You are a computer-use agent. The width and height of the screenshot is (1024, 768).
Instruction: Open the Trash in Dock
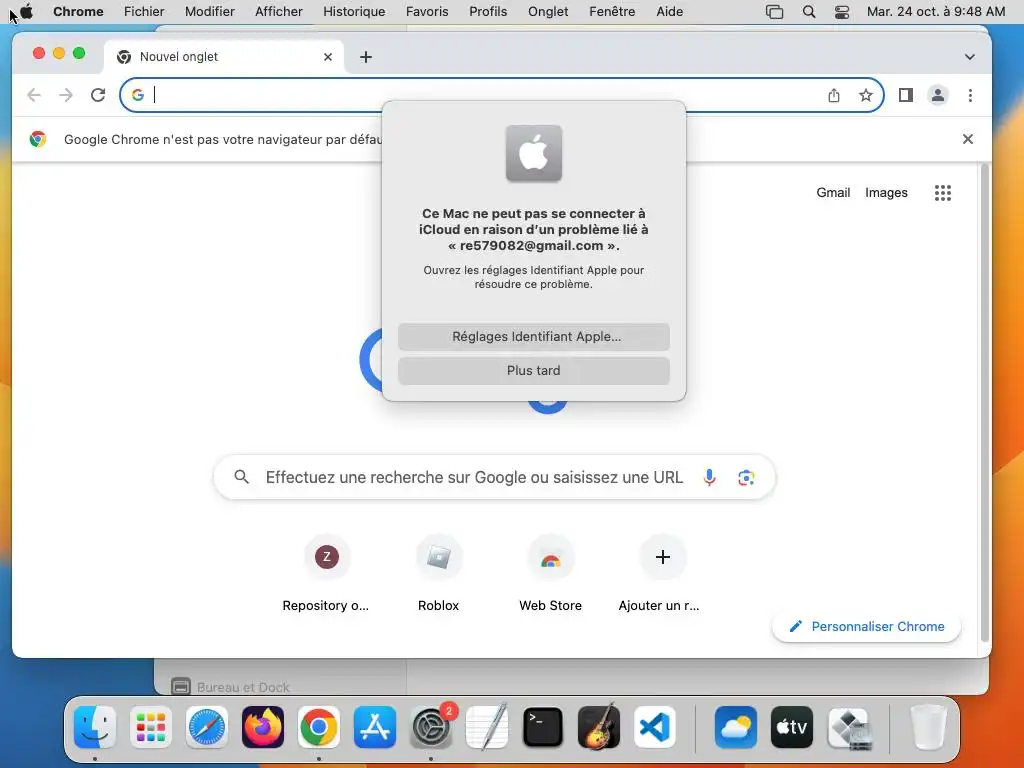928,727
